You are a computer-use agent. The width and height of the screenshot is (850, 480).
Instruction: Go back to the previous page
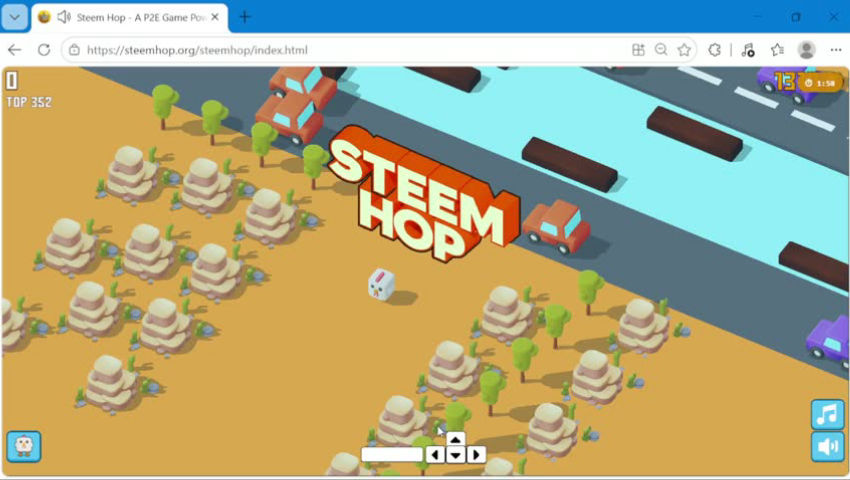pos(15,50)
